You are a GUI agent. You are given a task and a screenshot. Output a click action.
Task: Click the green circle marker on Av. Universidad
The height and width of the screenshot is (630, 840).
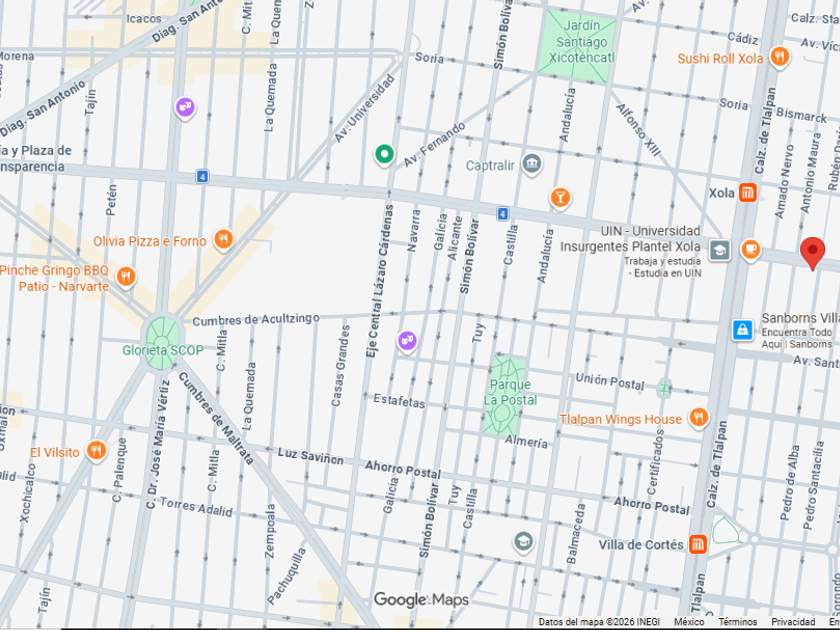coord(384,154)
